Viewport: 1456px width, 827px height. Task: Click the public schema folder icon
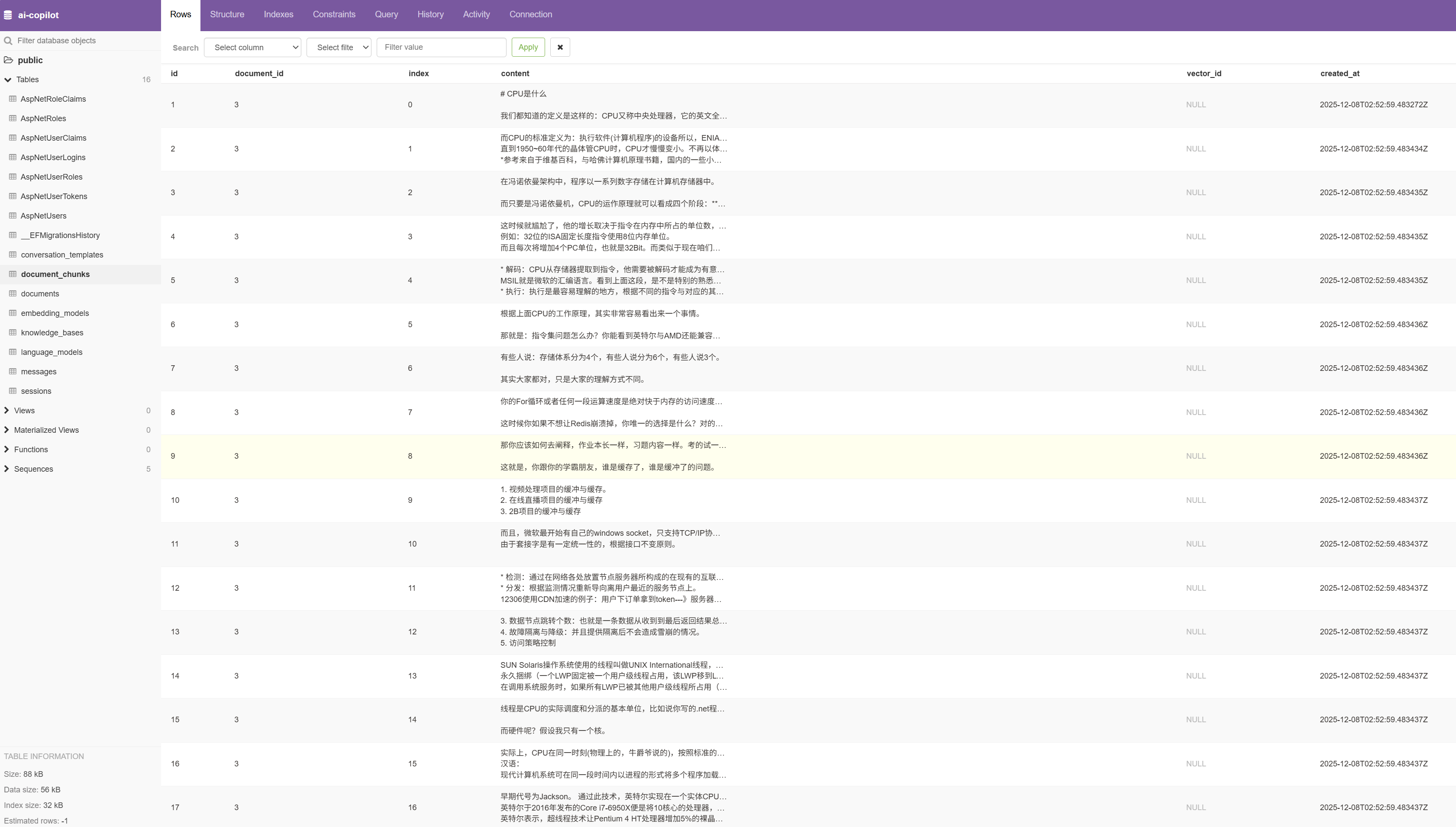9,60
